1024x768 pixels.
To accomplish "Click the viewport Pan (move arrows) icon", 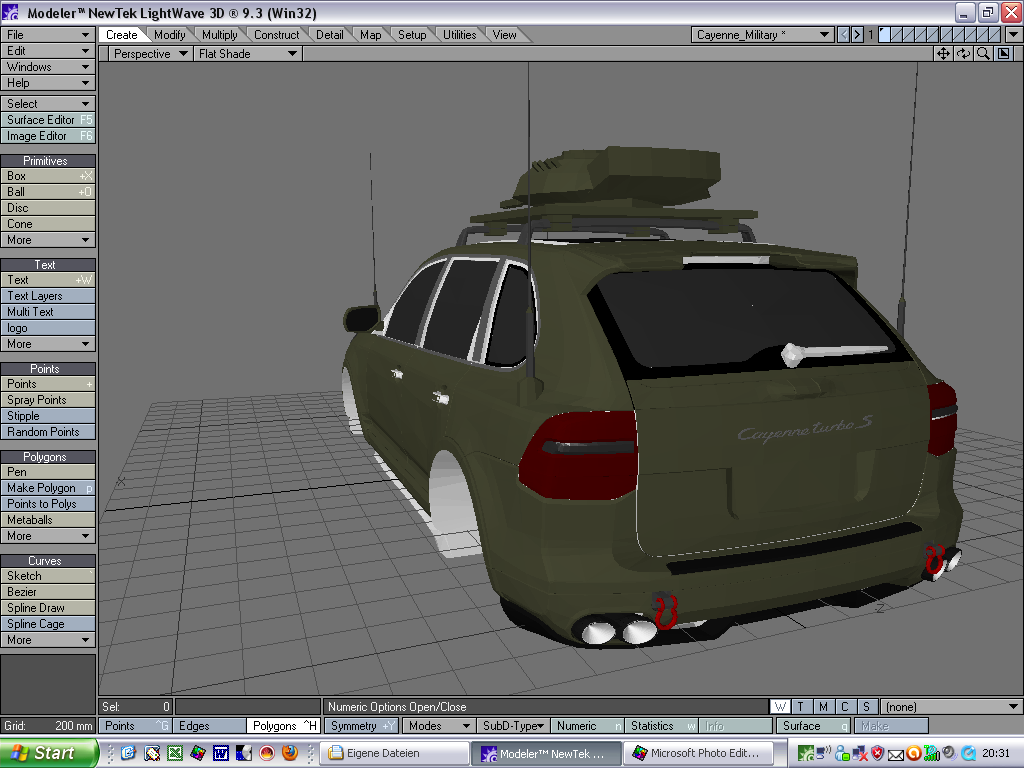I will point(943,54).
